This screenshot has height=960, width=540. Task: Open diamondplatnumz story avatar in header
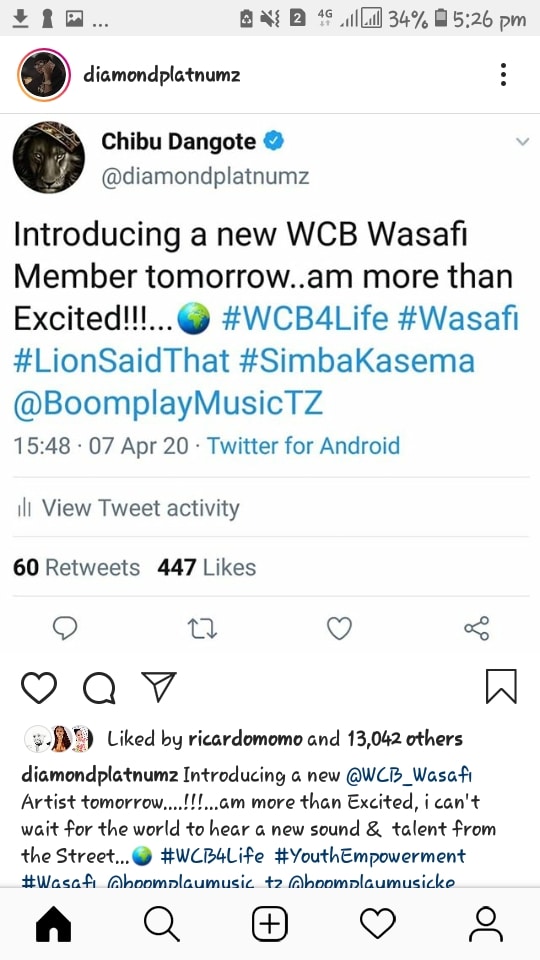pyautogui.click(x=43, y=75)
